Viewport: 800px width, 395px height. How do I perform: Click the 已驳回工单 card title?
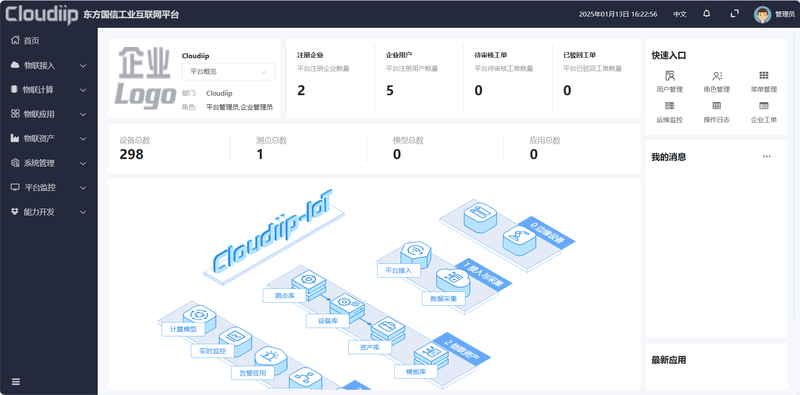click(x=579, y=55)
